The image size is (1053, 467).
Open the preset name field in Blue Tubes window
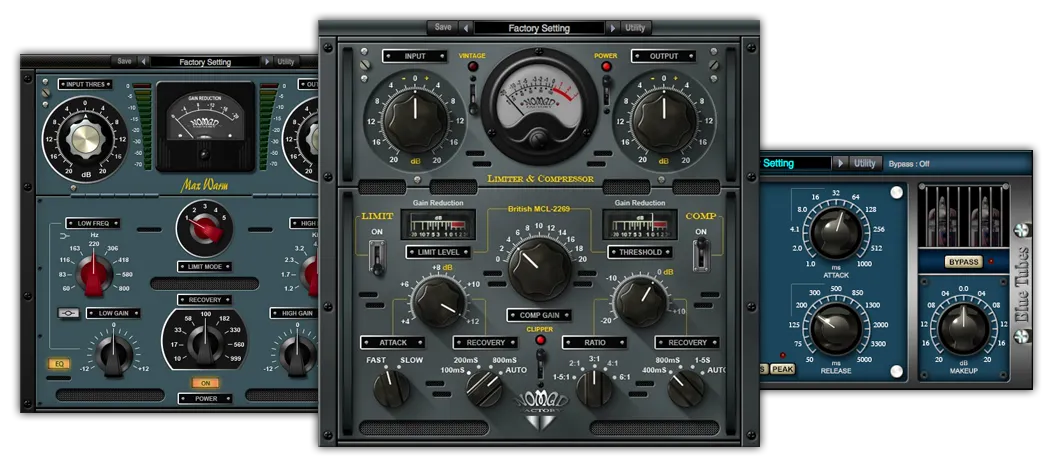[x=795, y=163]
